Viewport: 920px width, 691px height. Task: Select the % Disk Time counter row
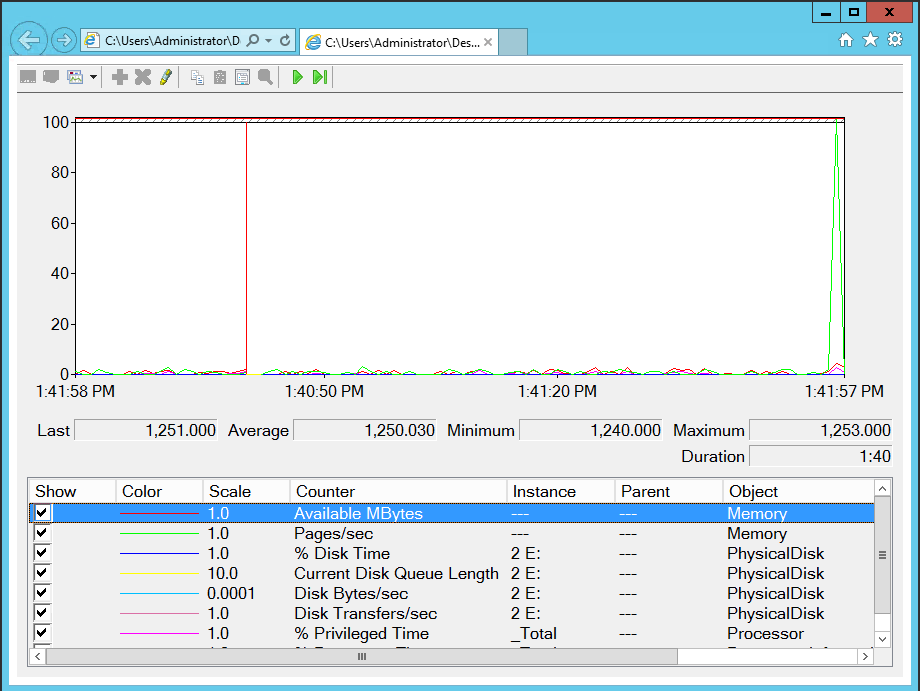(452, 553)
